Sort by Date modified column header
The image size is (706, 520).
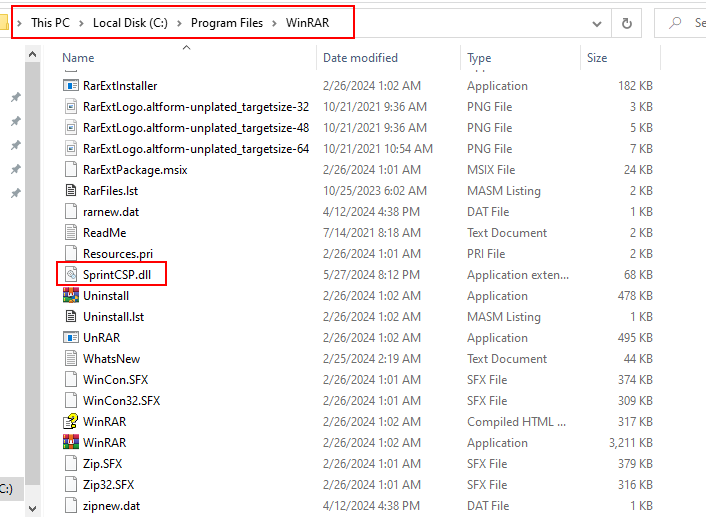coord(360,58)
